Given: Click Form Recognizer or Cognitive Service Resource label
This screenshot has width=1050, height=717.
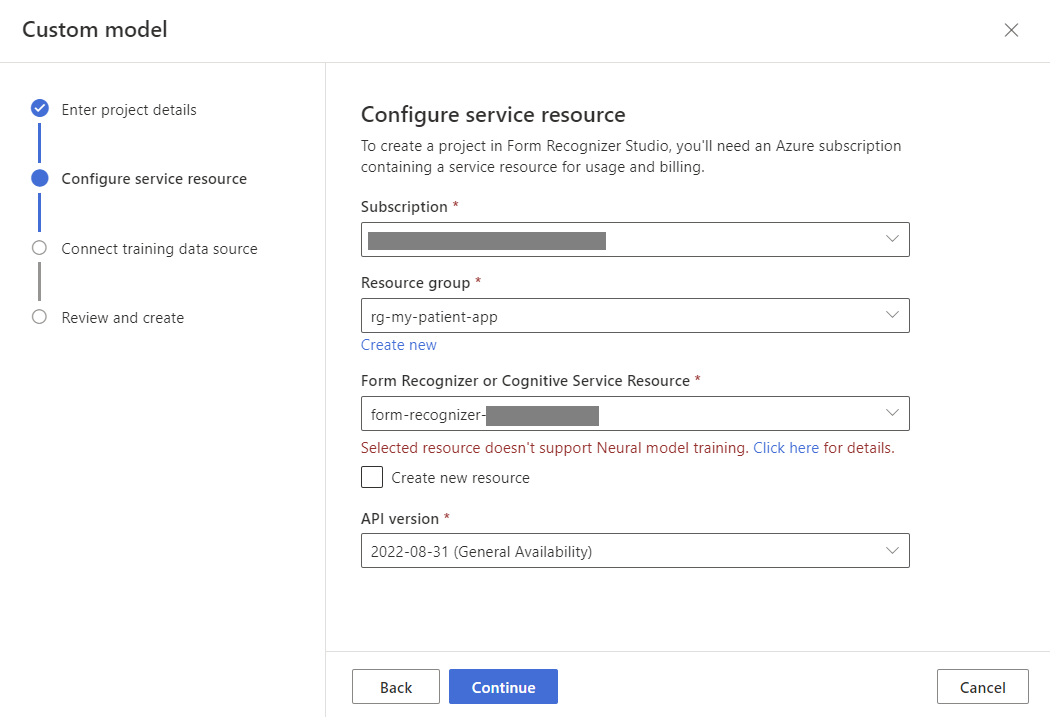Looking at the screenshot, I should point(525,381).
